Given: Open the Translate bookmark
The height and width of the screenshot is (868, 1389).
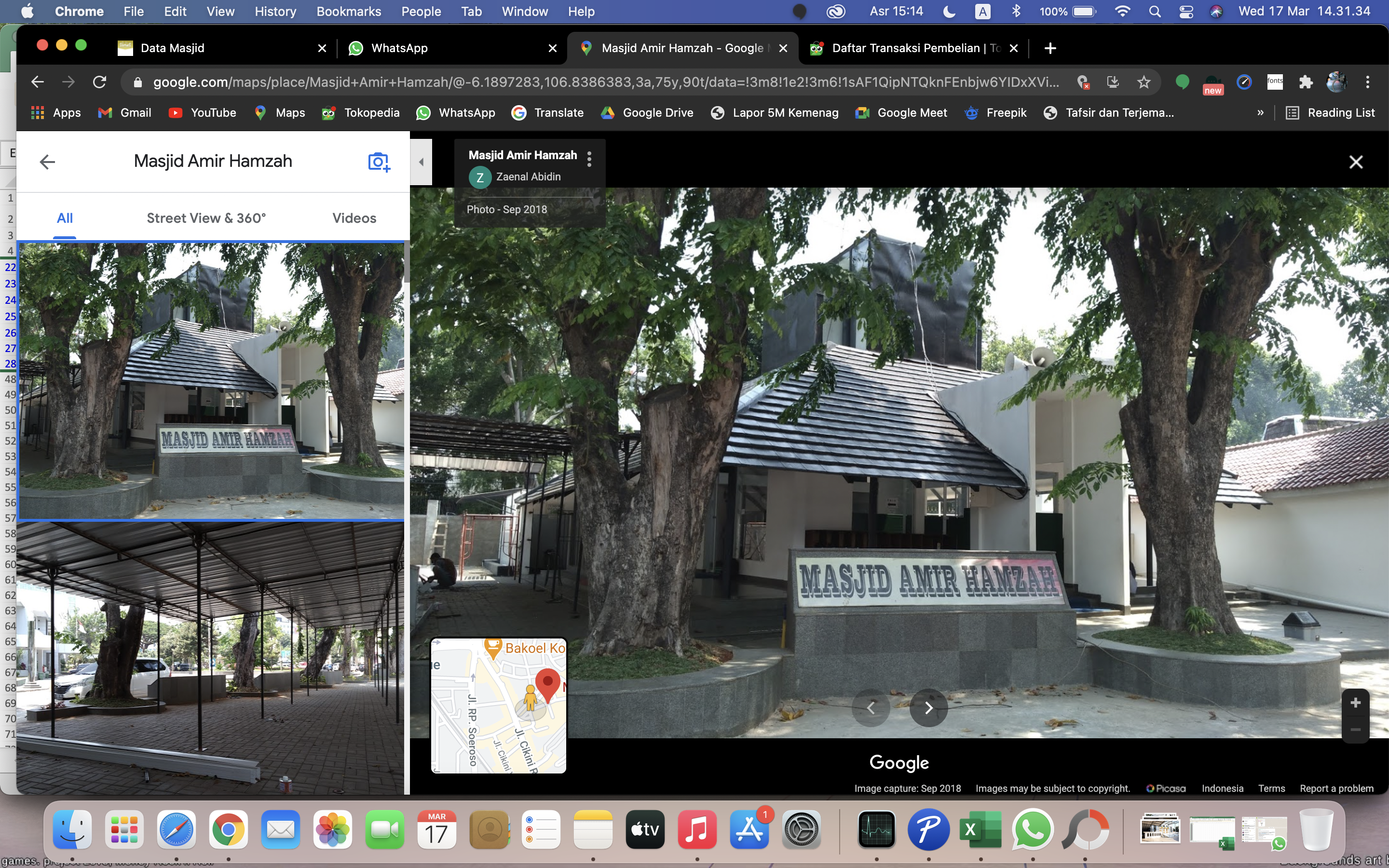Looking at the screenshot, I should point(547,112).
